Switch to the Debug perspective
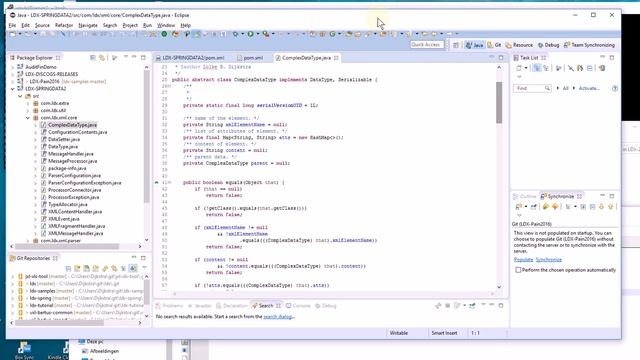 (549, 45)
